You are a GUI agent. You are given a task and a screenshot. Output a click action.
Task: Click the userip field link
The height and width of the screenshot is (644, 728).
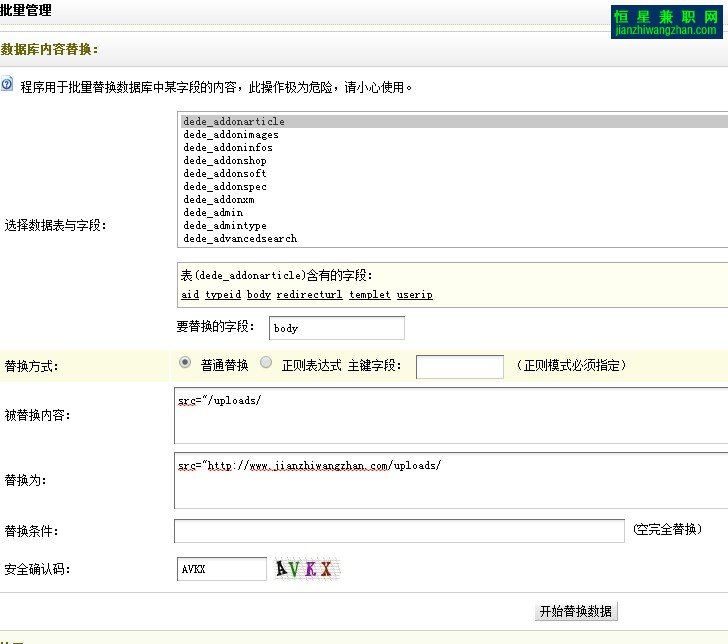coord(415,295)
